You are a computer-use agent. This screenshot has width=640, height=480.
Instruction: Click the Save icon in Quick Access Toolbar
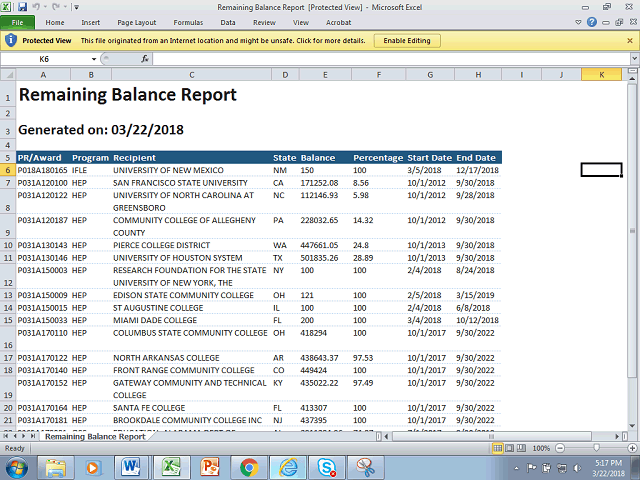(22, 6)
